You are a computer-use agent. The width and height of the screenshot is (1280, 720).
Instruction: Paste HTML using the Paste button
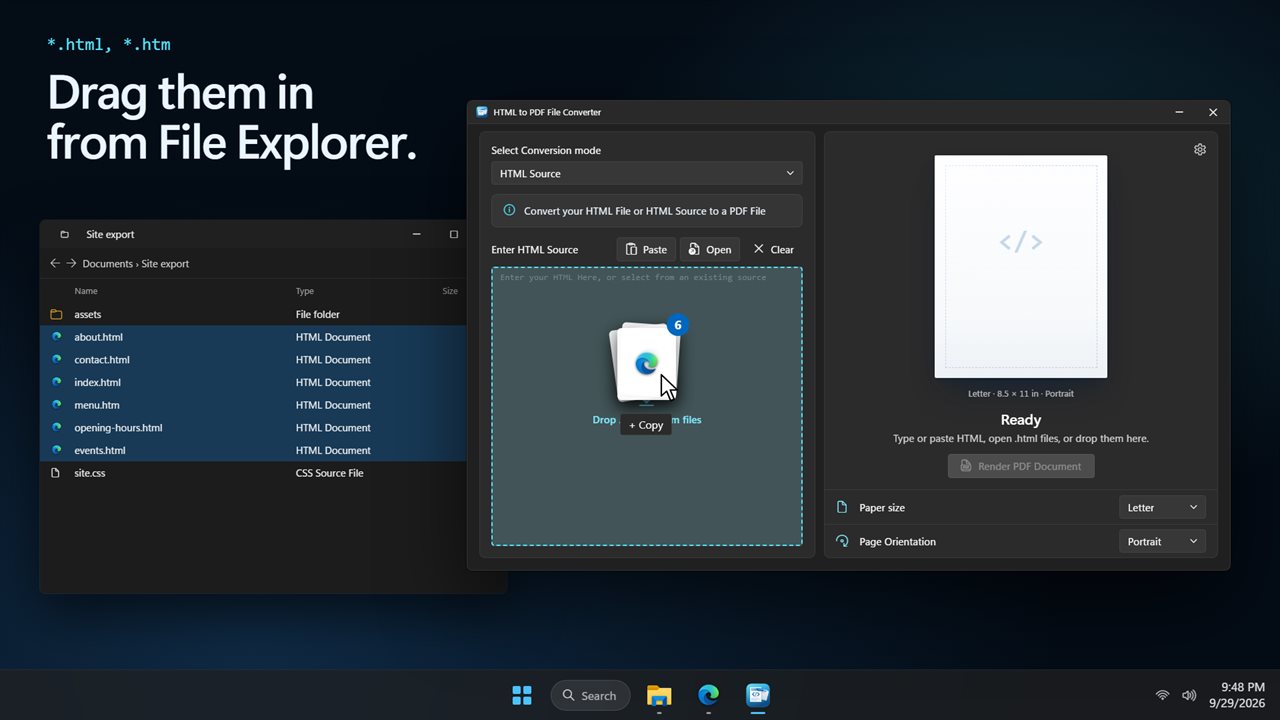[646, 249]
